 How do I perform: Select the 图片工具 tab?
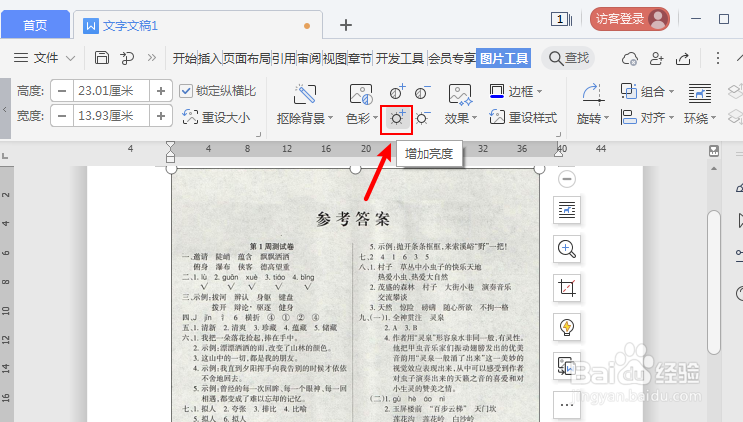504,58
